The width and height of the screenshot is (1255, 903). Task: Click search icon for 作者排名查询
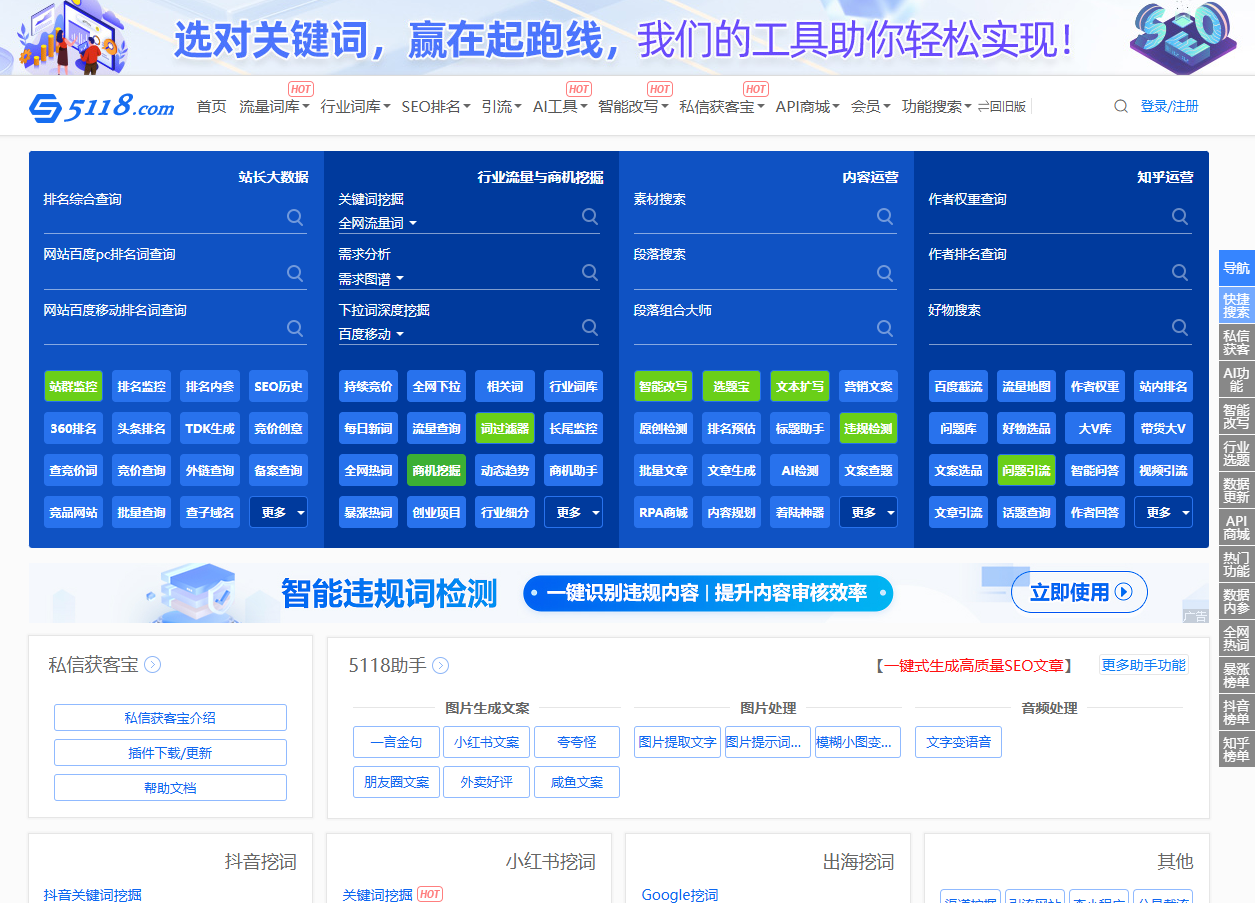tap(1180, 272)
